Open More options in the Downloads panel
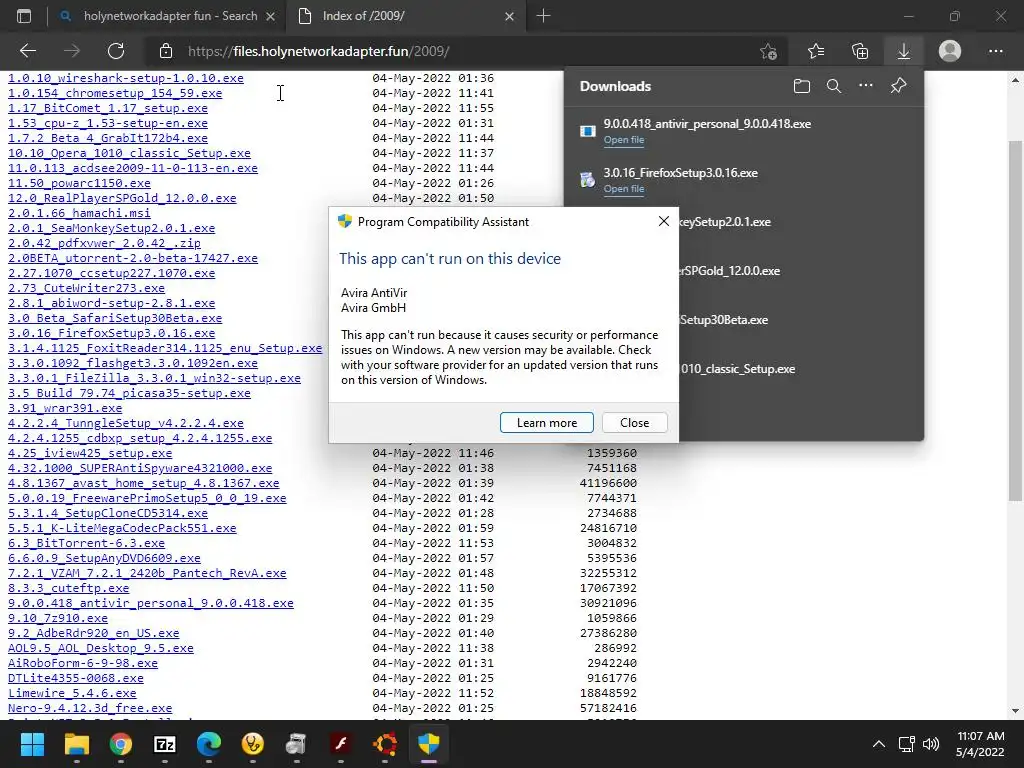 866,86
